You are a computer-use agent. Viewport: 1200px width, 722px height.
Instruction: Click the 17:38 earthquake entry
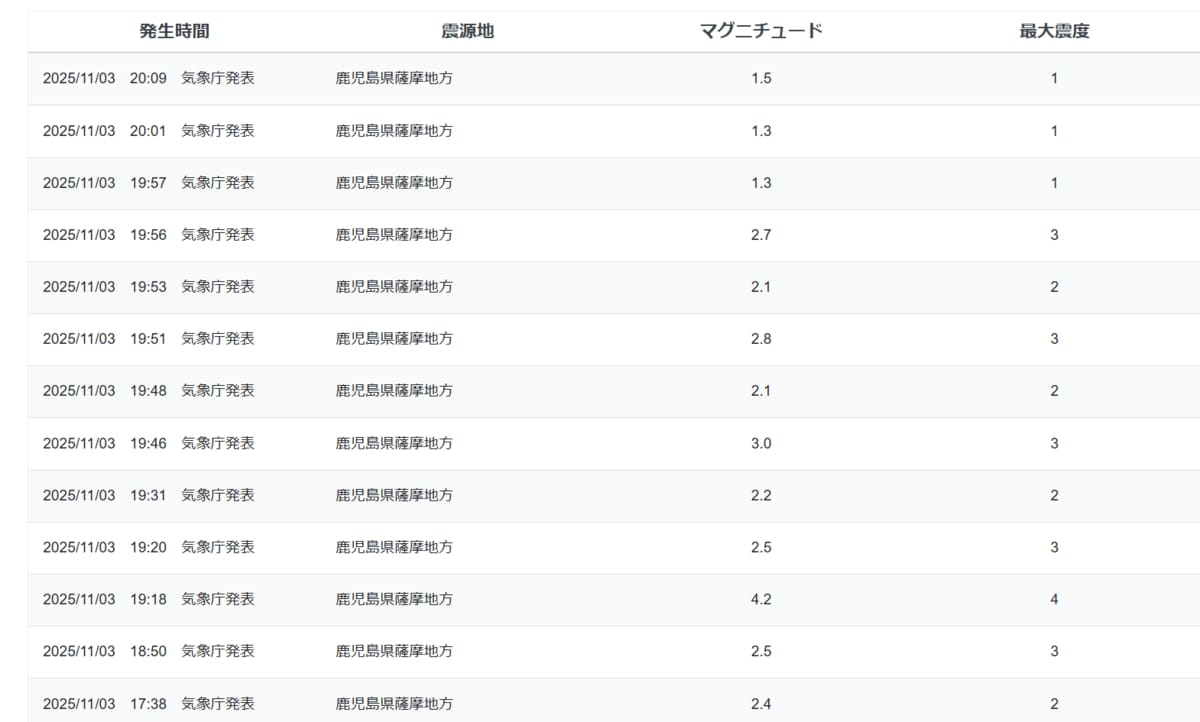coord(148,704)
